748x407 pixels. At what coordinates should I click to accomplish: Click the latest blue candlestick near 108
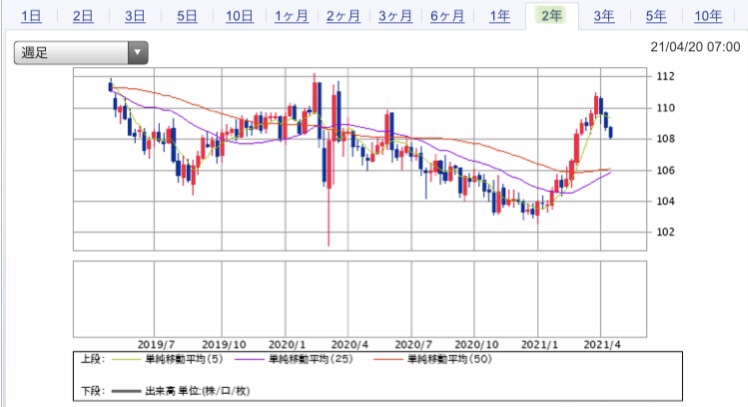click(x=611, y=133)
